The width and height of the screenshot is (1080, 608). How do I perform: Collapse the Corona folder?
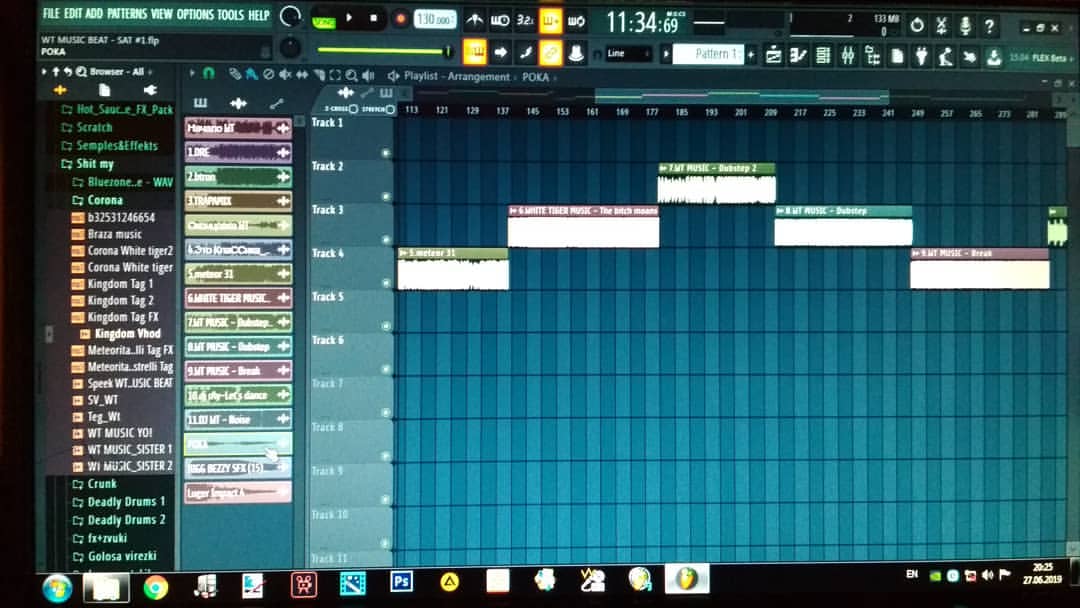[x=98, y=200]
